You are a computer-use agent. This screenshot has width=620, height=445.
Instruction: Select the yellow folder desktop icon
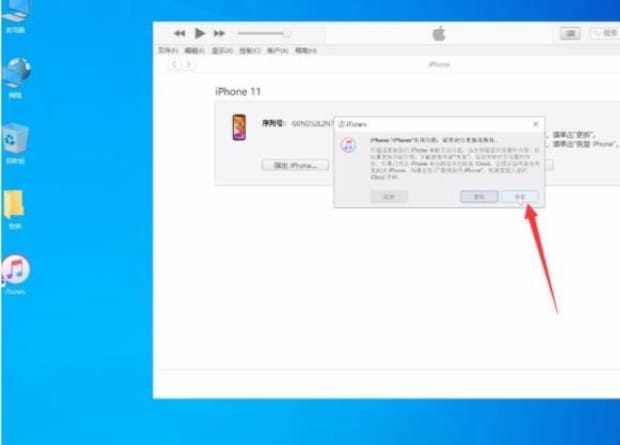click(x=15, y=209)
